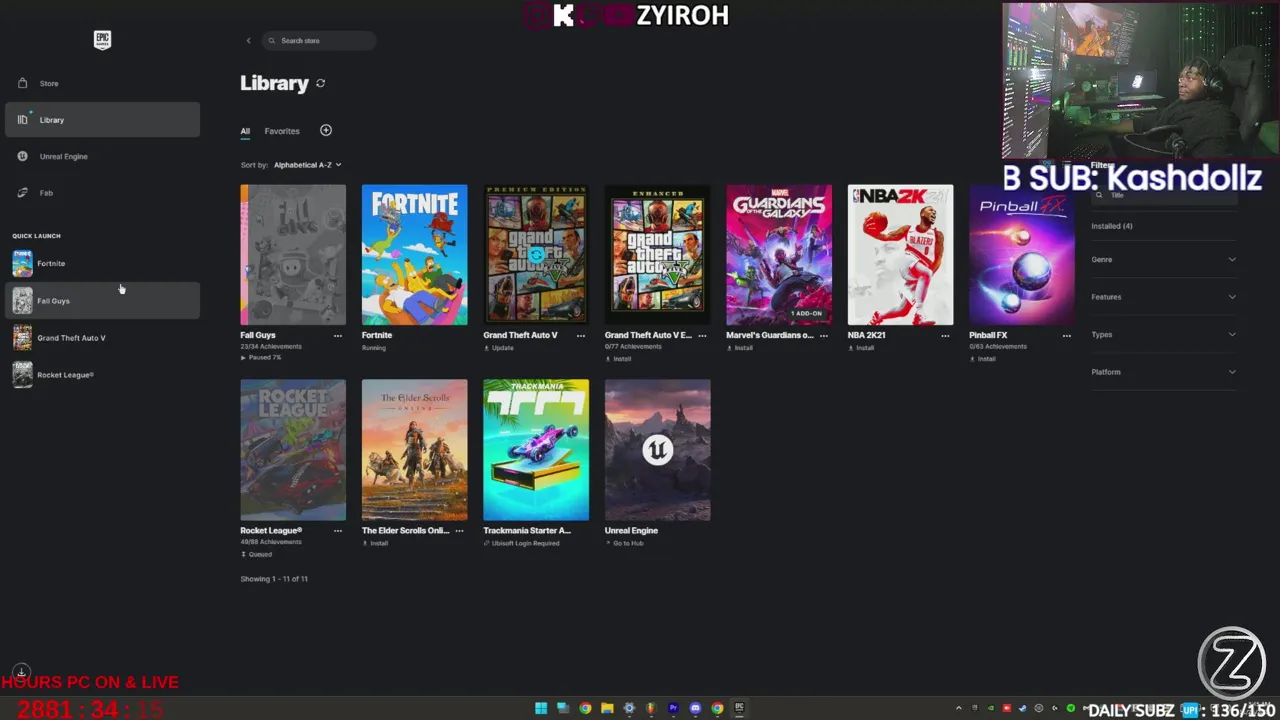Launch Rocket League from Quick Launch list
The width and height of the screenshot is (1280, 720).
click(x=102, y=375)
